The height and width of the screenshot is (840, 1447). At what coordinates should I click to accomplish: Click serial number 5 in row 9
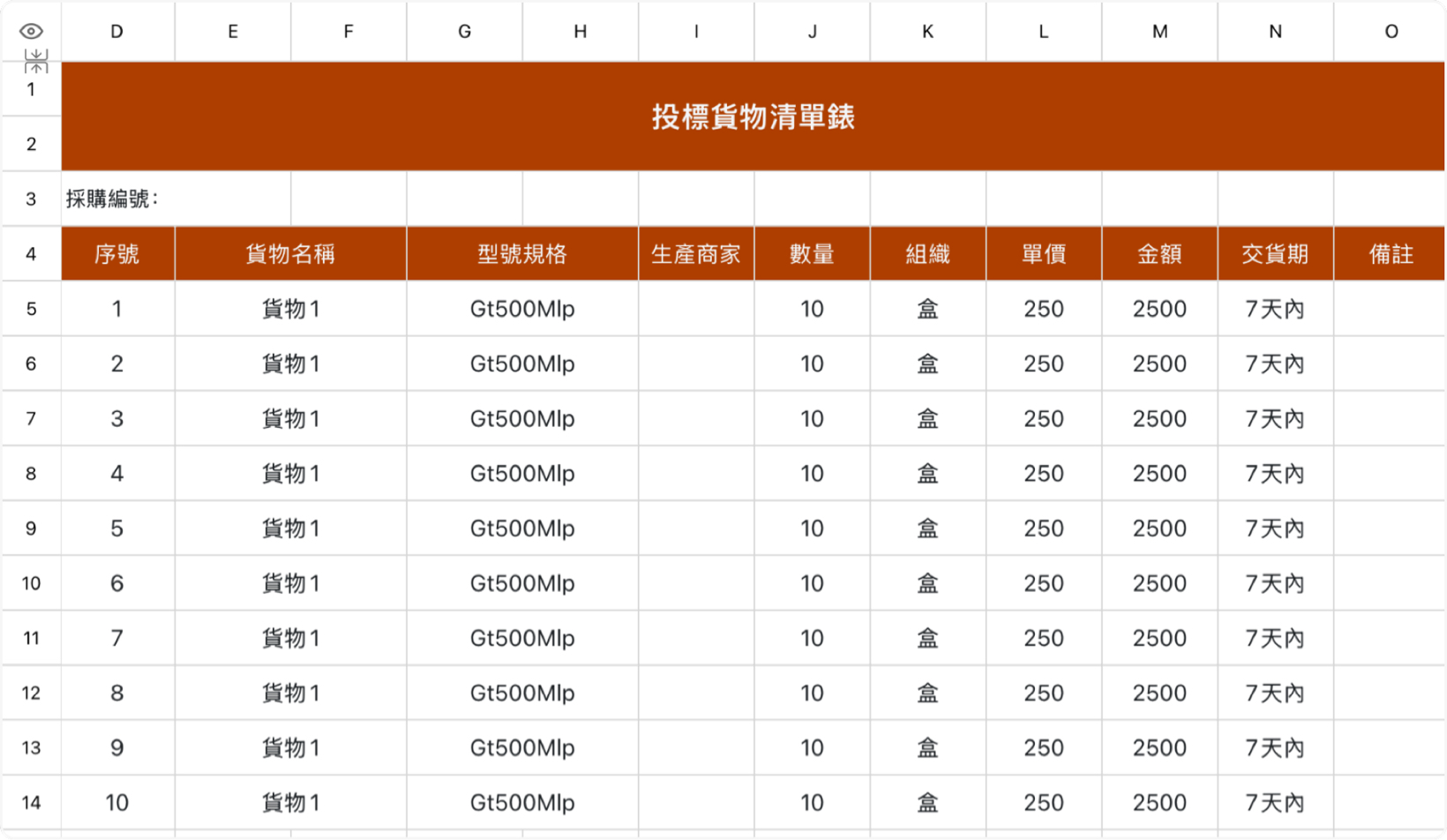[117, 529]
